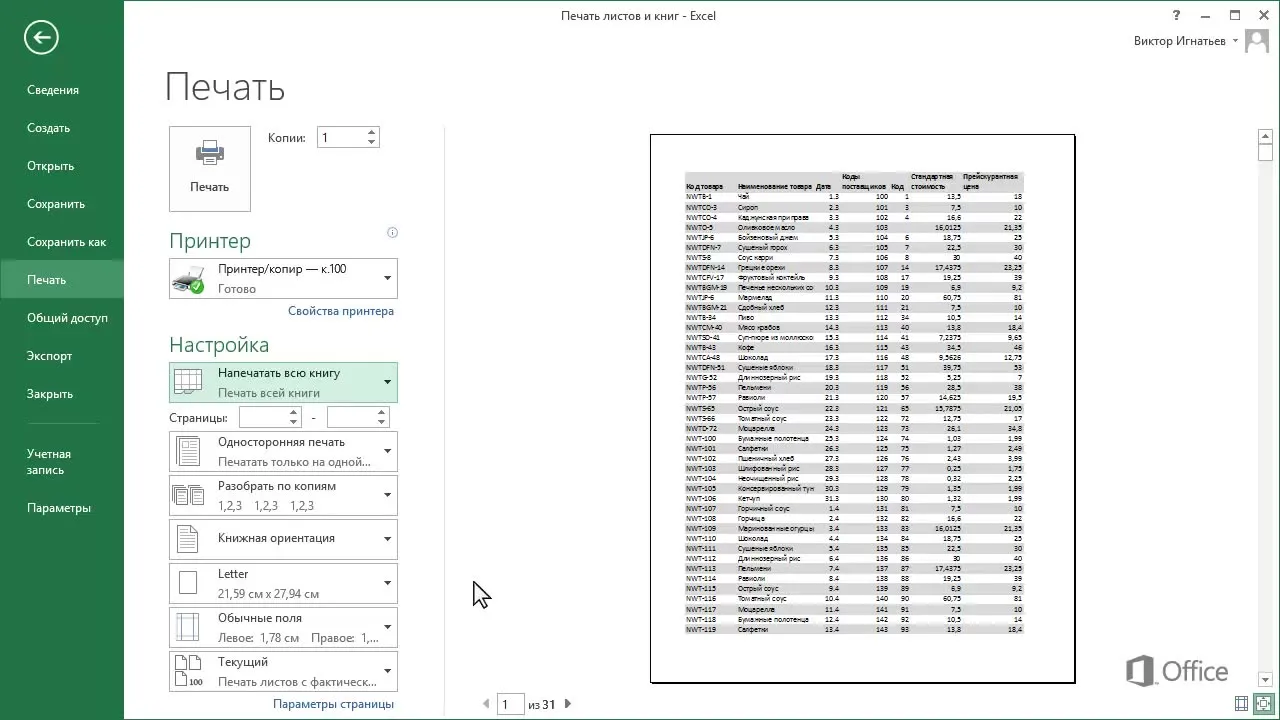Decrease copies with the down spinner
Image resolution: width=1280 pixels, height=720 pixels.
[371, 142]
